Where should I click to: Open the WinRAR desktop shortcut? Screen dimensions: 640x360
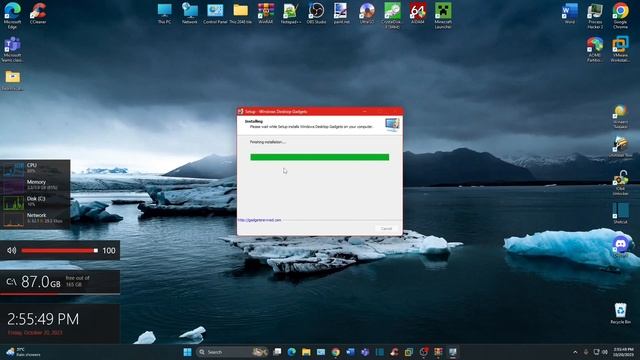[266, 13]
